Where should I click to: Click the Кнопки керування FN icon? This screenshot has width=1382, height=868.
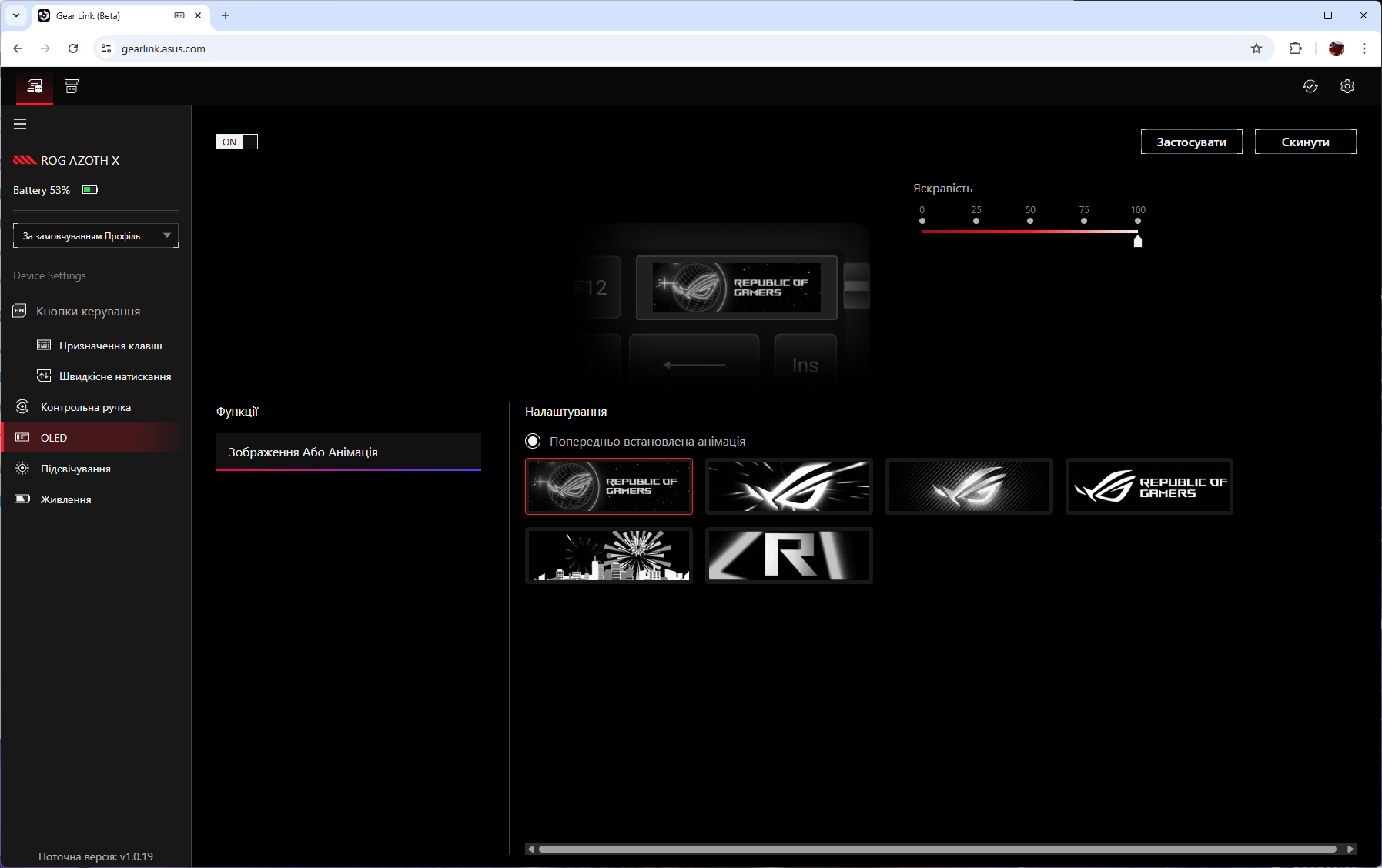point(20,311)
